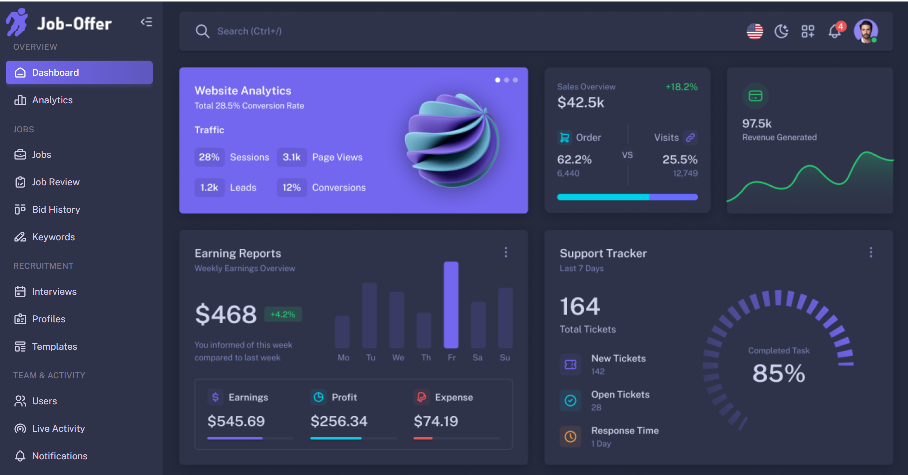The width and height of the screenshot is (908, 475).
Task: Click the Tuesday bar in earnings chart
Action: tap(369, 315)
